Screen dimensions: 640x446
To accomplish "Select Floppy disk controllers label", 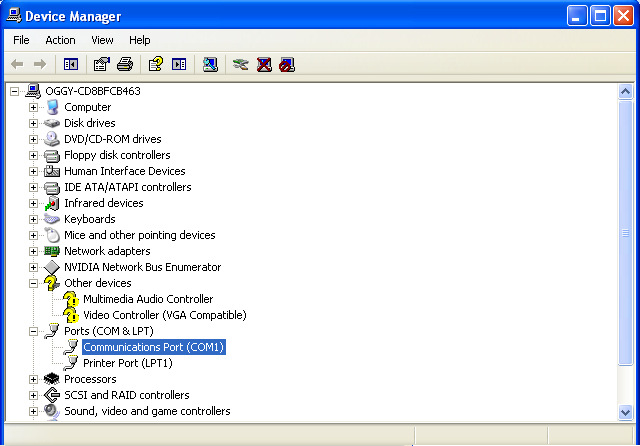I will 117,155.
